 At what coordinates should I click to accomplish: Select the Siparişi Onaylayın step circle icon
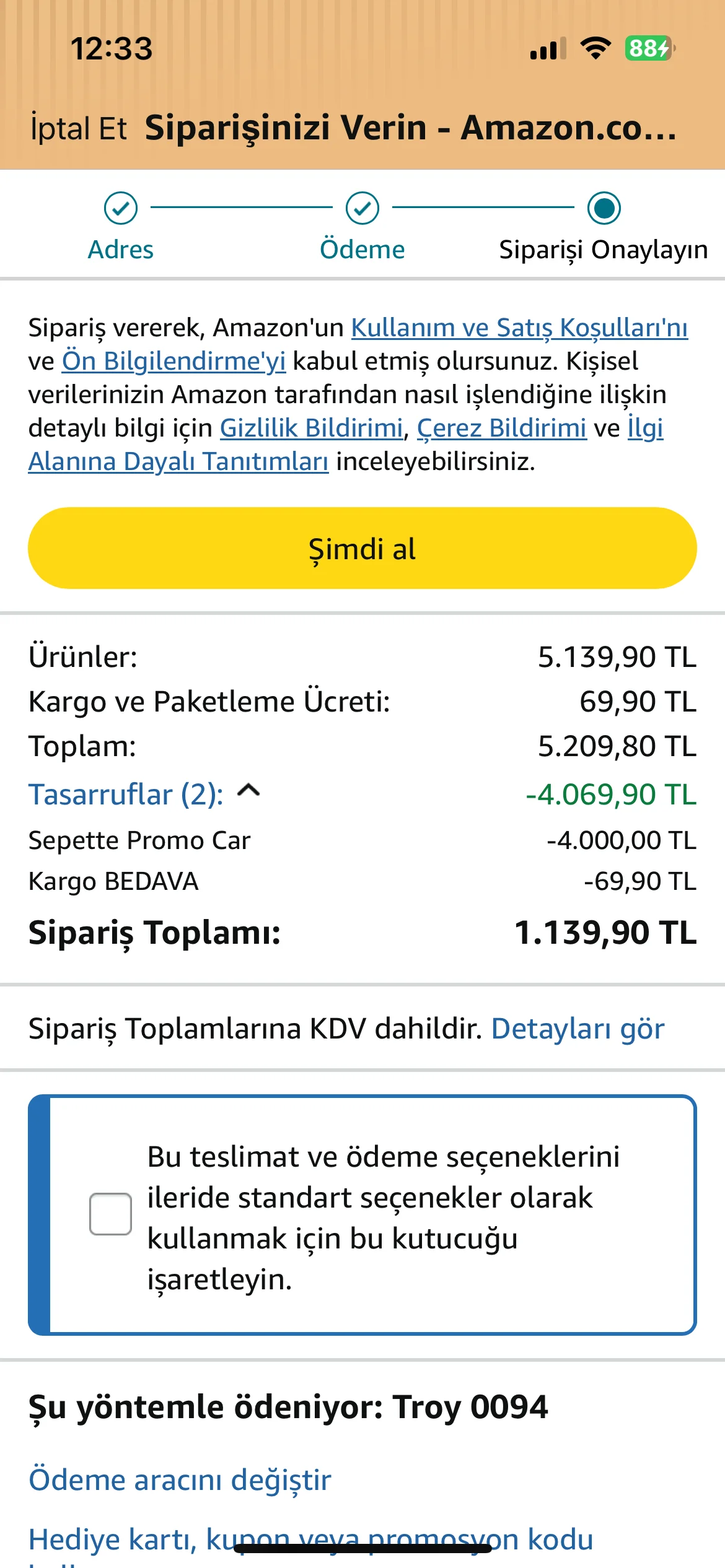[x=604, y=208]
